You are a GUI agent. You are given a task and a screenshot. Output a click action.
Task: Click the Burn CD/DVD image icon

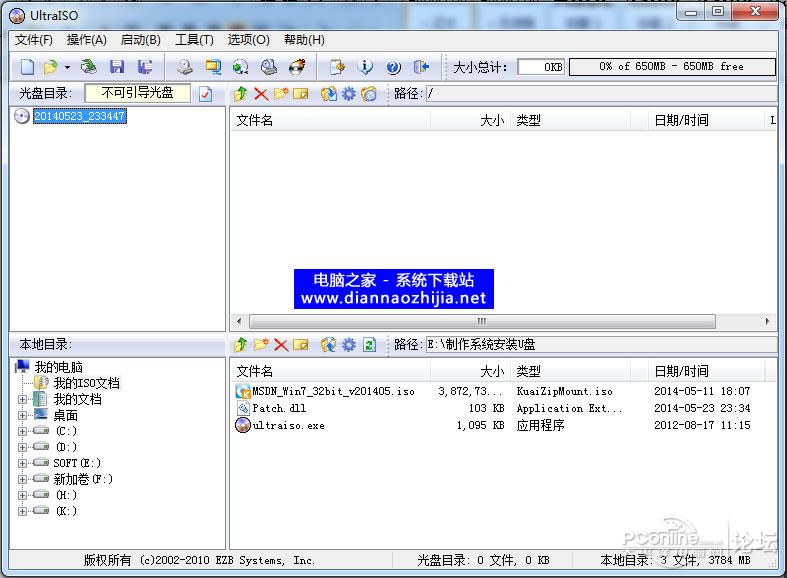click(x=297, y=67)
